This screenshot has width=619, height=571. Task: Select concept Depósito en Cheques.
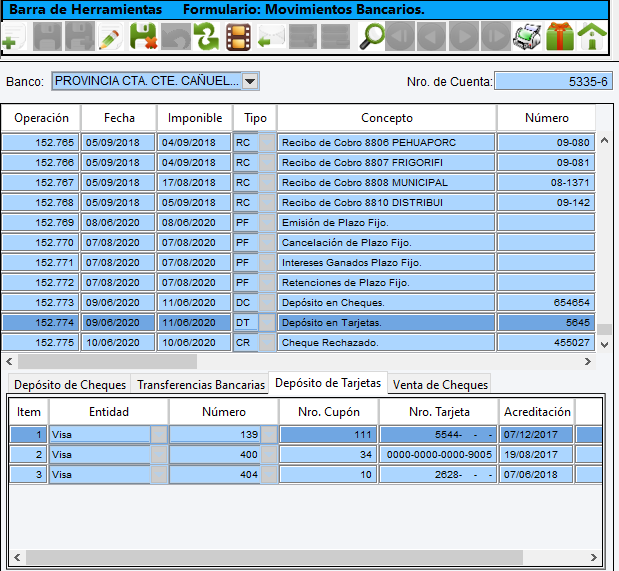click(386, 302)
